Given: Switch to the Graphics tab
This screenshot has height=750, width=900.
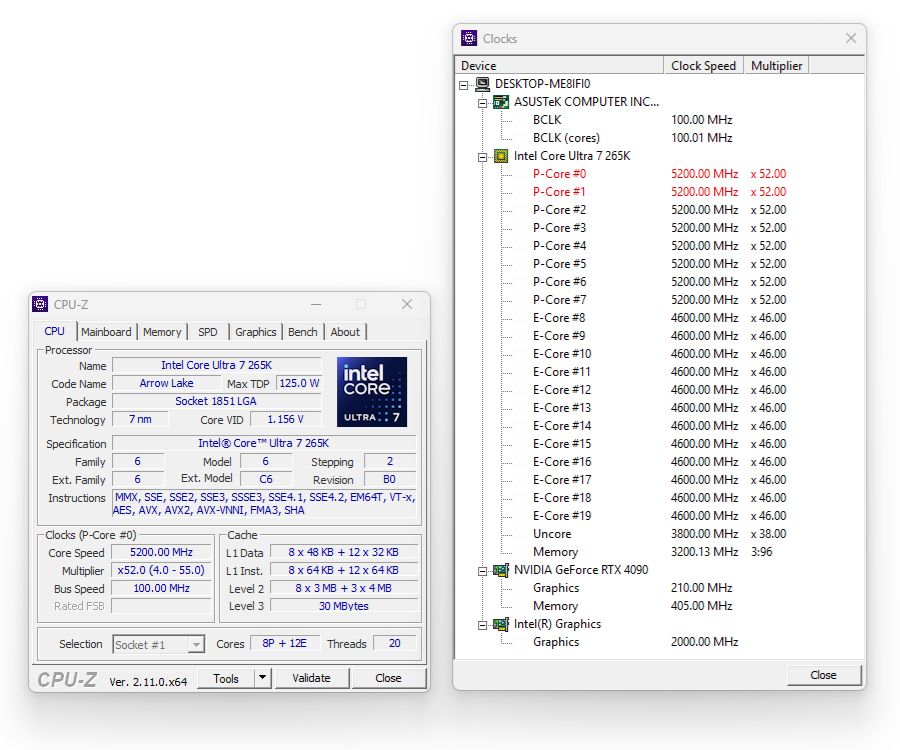Looking at the screenshot, I should pos(255,332).
